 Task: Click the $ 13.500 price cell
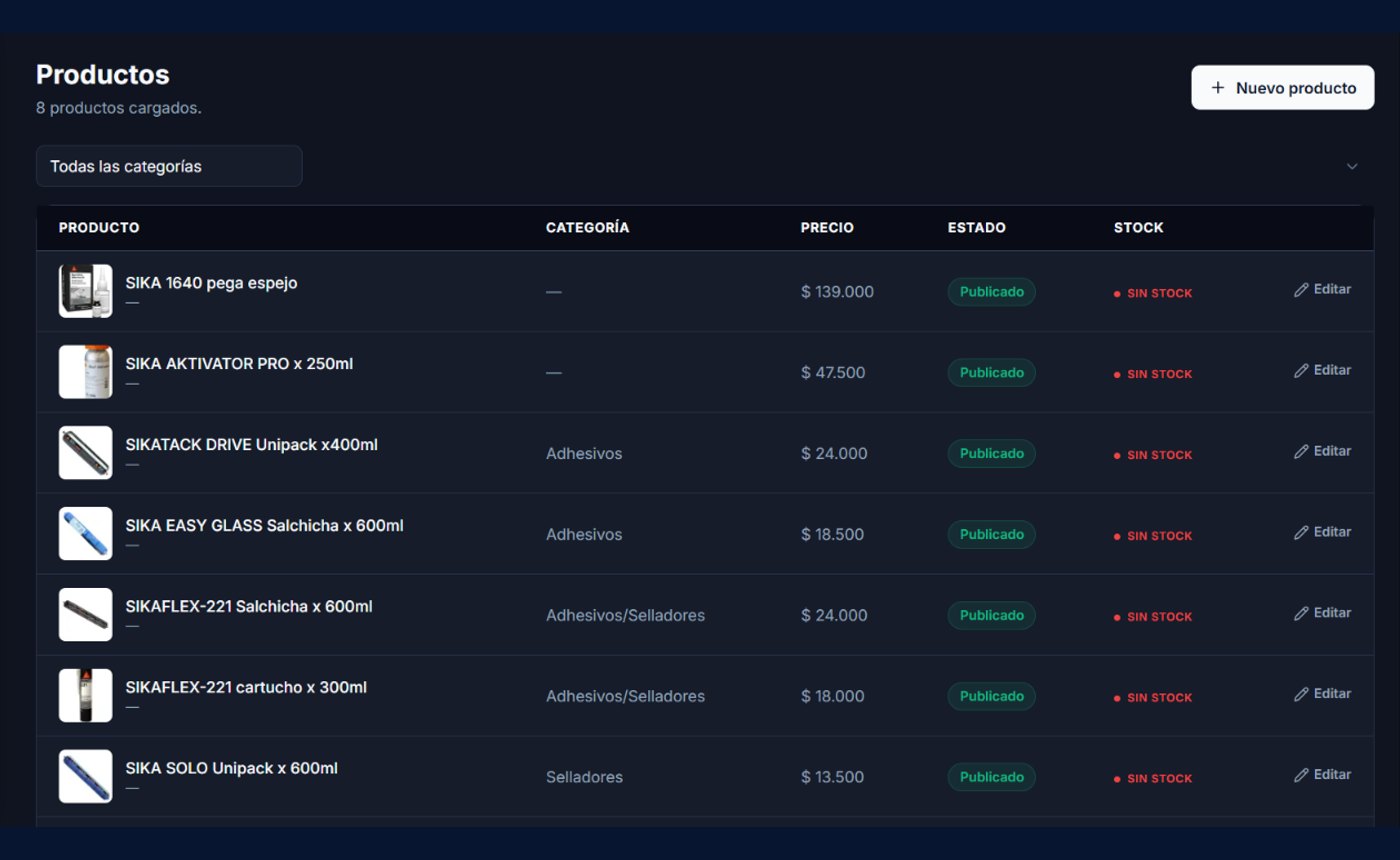tap(832, 778)
